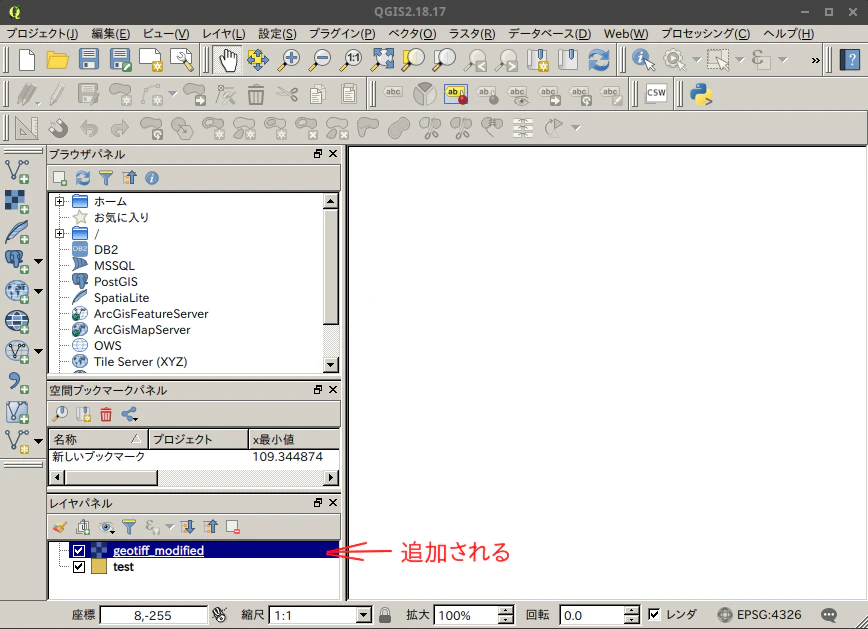Open the プロセッシング menu
868x629 pixels.
(705, 34)
